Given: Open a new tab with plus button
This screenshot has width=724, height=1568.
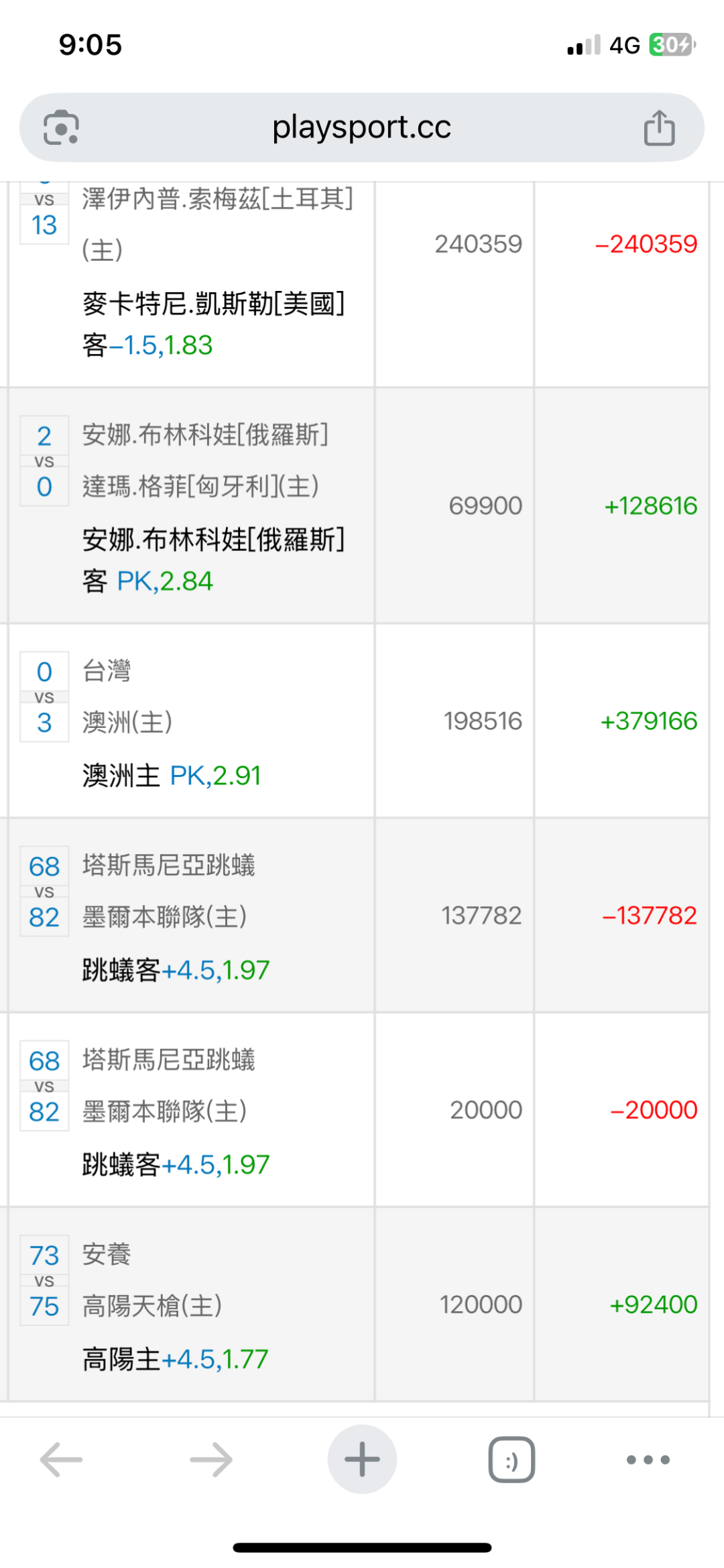Looking at the screenshot, I should (x=362, y=1459).
